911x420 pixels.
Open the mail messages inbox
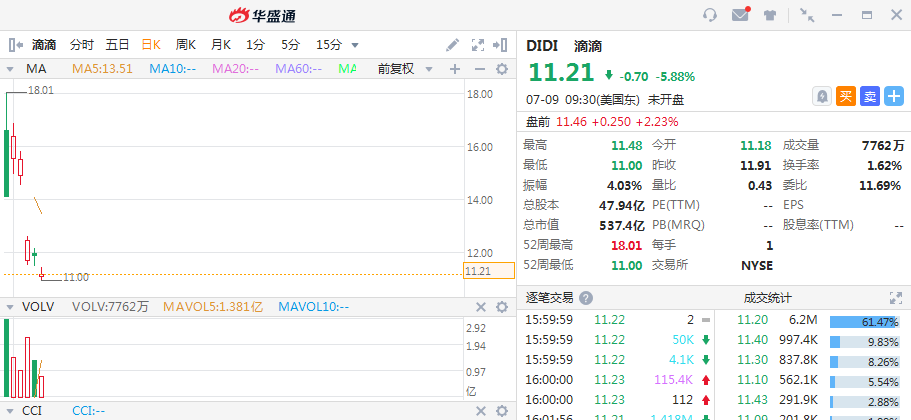(741, 15)
